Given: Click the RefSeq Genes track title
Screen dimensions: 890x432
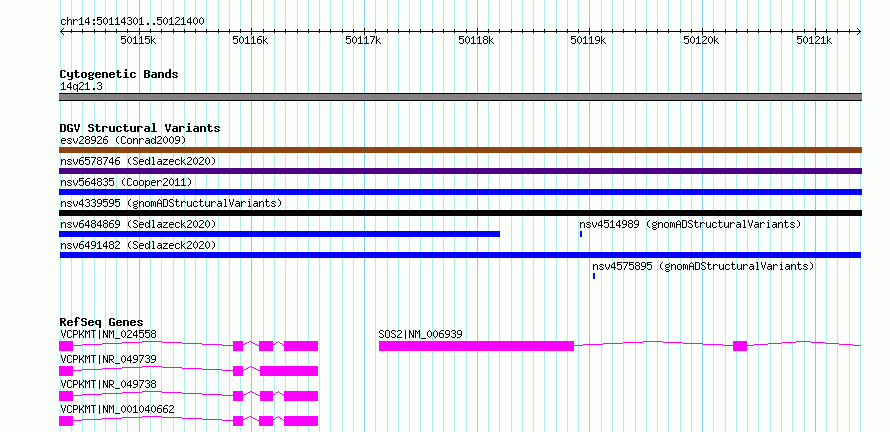Looking at the screenshot, I should coord(101,322).
